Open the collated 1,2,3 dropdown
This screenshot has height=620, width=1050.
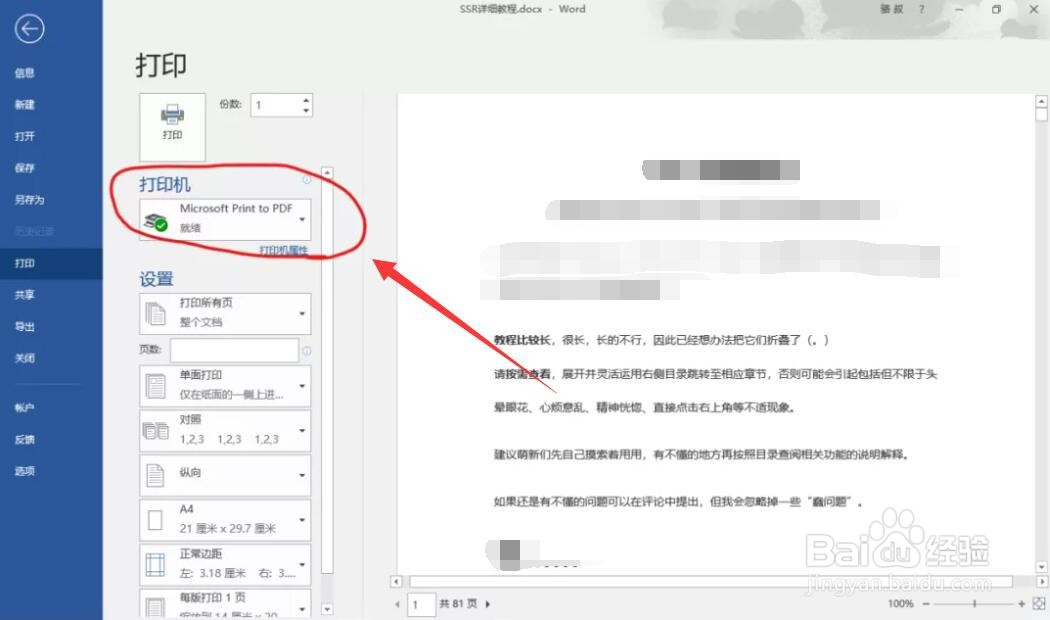tap(225, 431)
